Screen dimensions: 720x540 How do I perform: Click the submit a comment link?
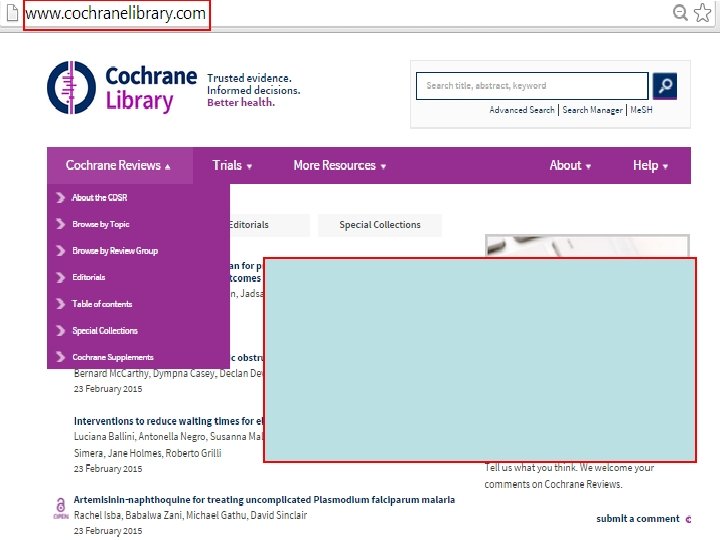[638, 519]
